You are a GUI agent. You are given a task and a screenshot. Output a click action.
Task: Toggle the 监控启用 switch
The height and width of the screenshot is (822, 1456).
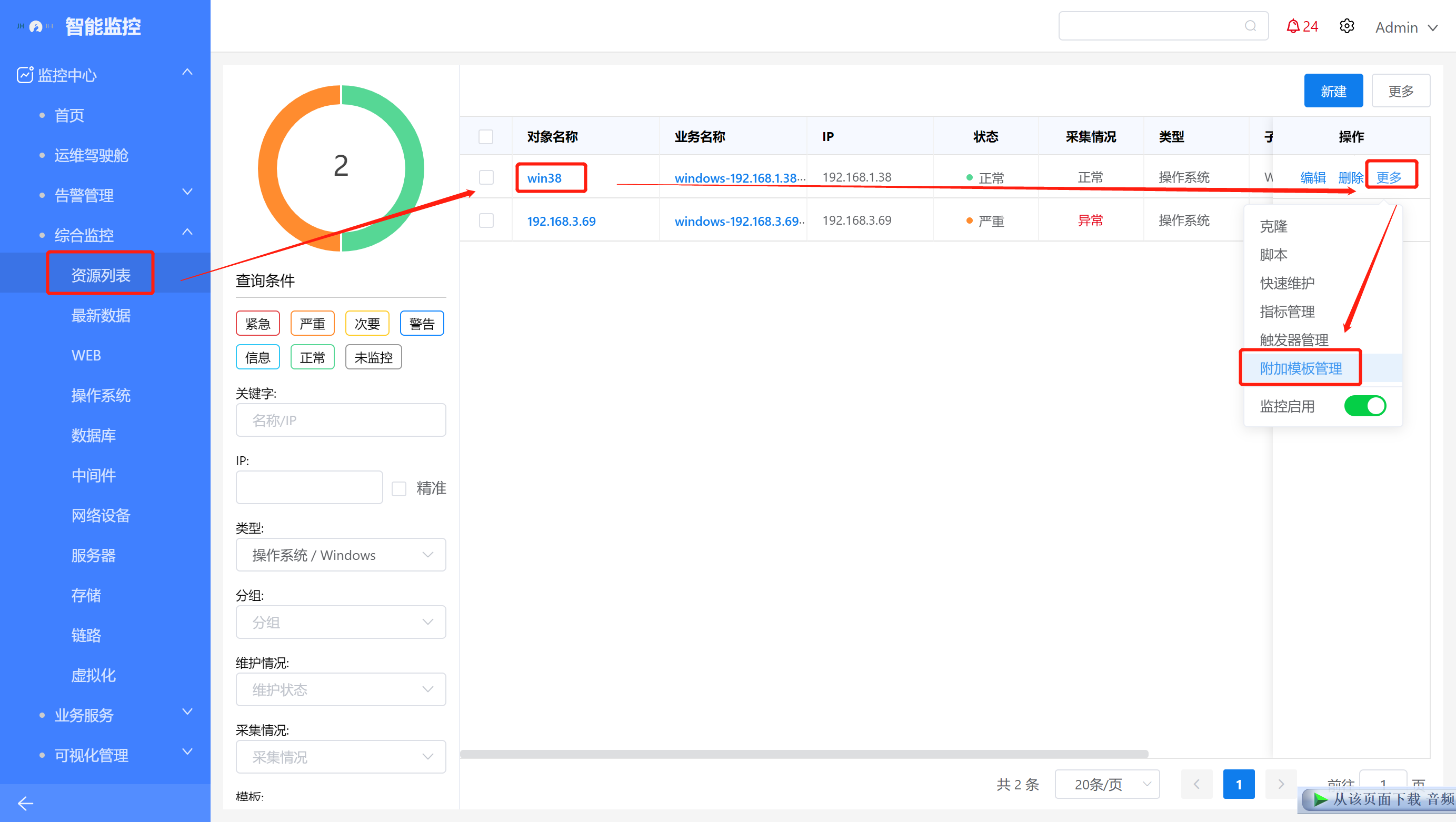coord(1365,406)
